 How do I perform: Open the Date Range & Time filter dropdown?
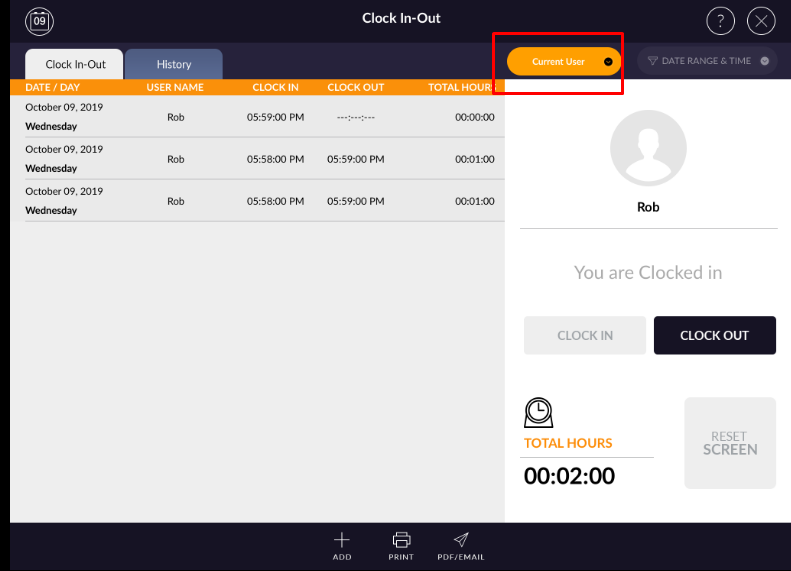(707, 61)
